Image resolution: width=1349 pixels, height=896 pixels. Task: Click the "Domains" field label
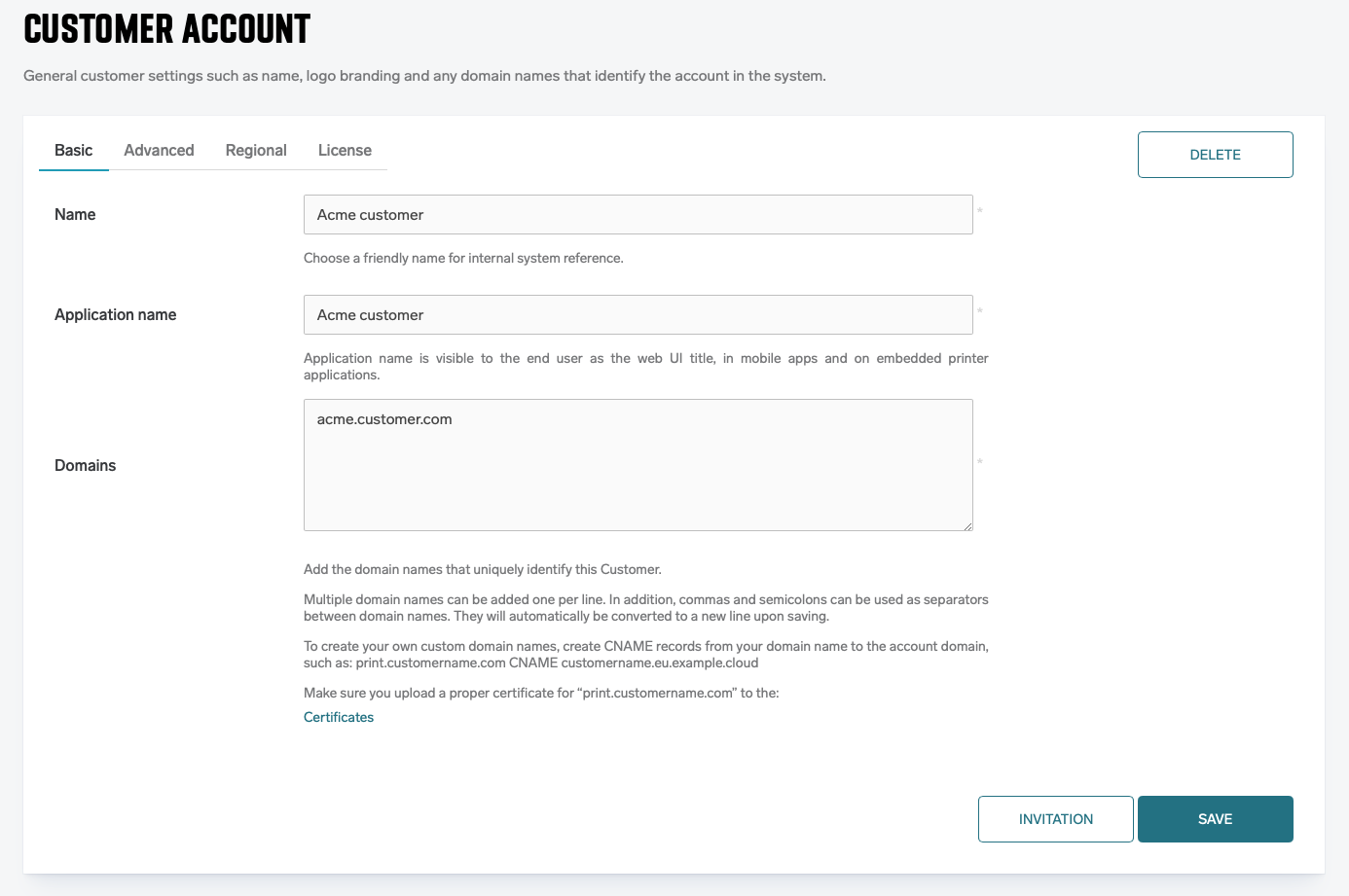click(x=86, y=466)
